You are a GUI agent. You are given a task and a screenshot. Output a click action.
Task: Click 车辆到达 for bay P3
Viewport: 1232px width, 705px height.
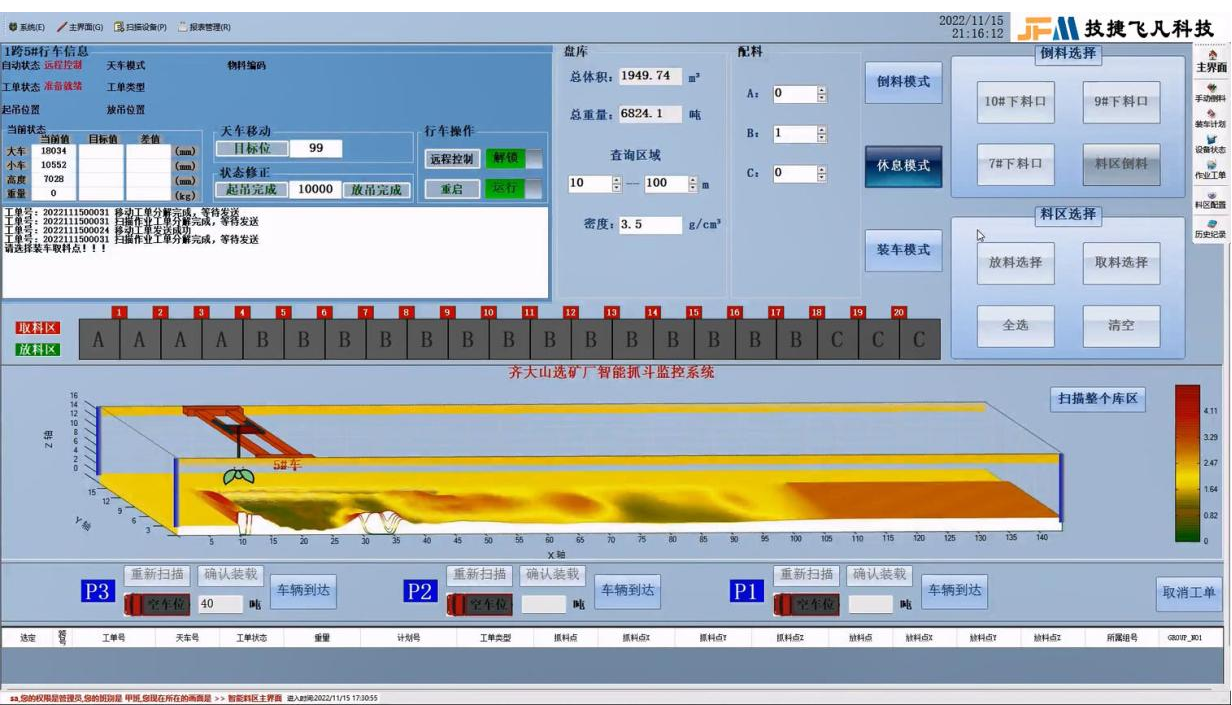[303, 591]
